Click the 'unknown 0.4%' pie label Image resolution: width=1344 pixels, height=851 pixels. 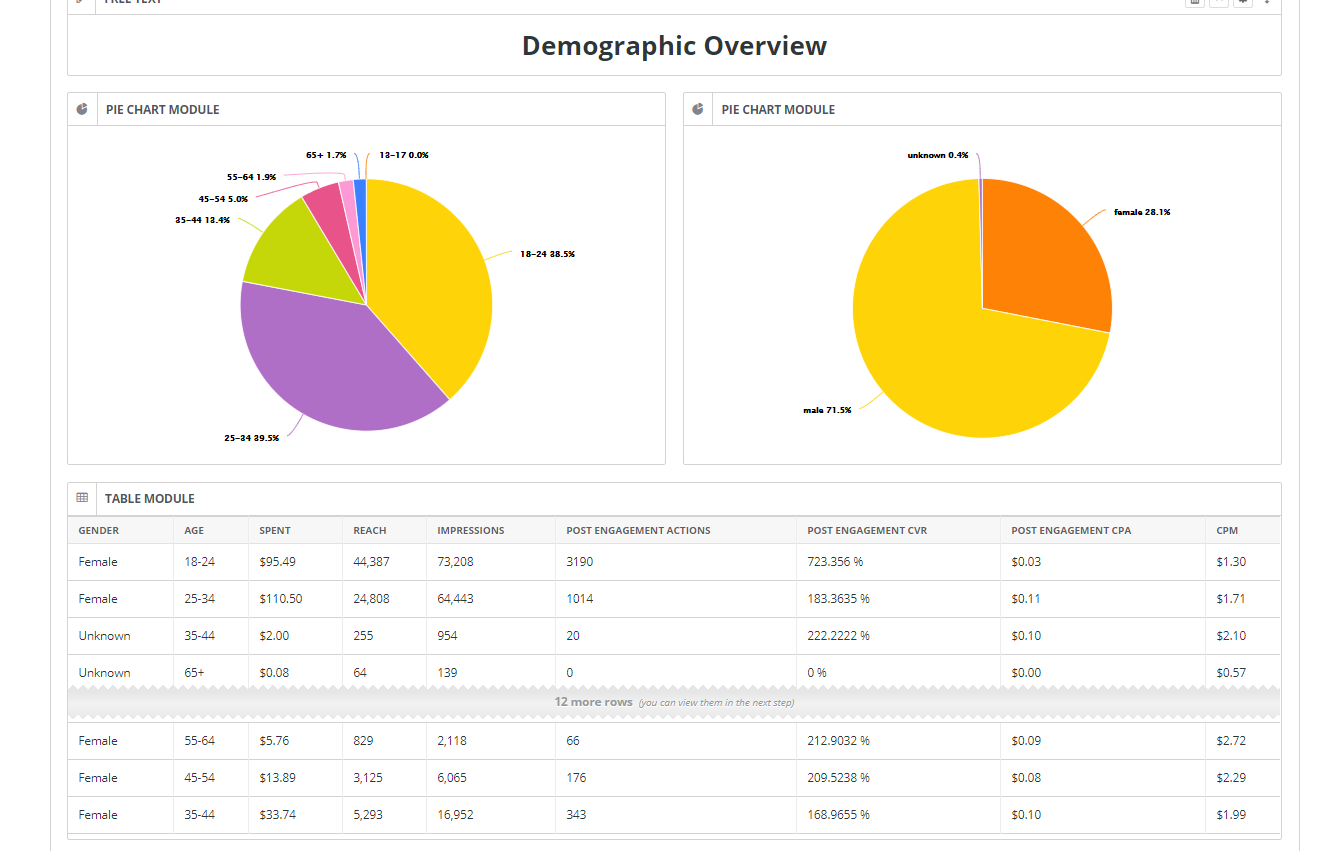pos(938,155)
